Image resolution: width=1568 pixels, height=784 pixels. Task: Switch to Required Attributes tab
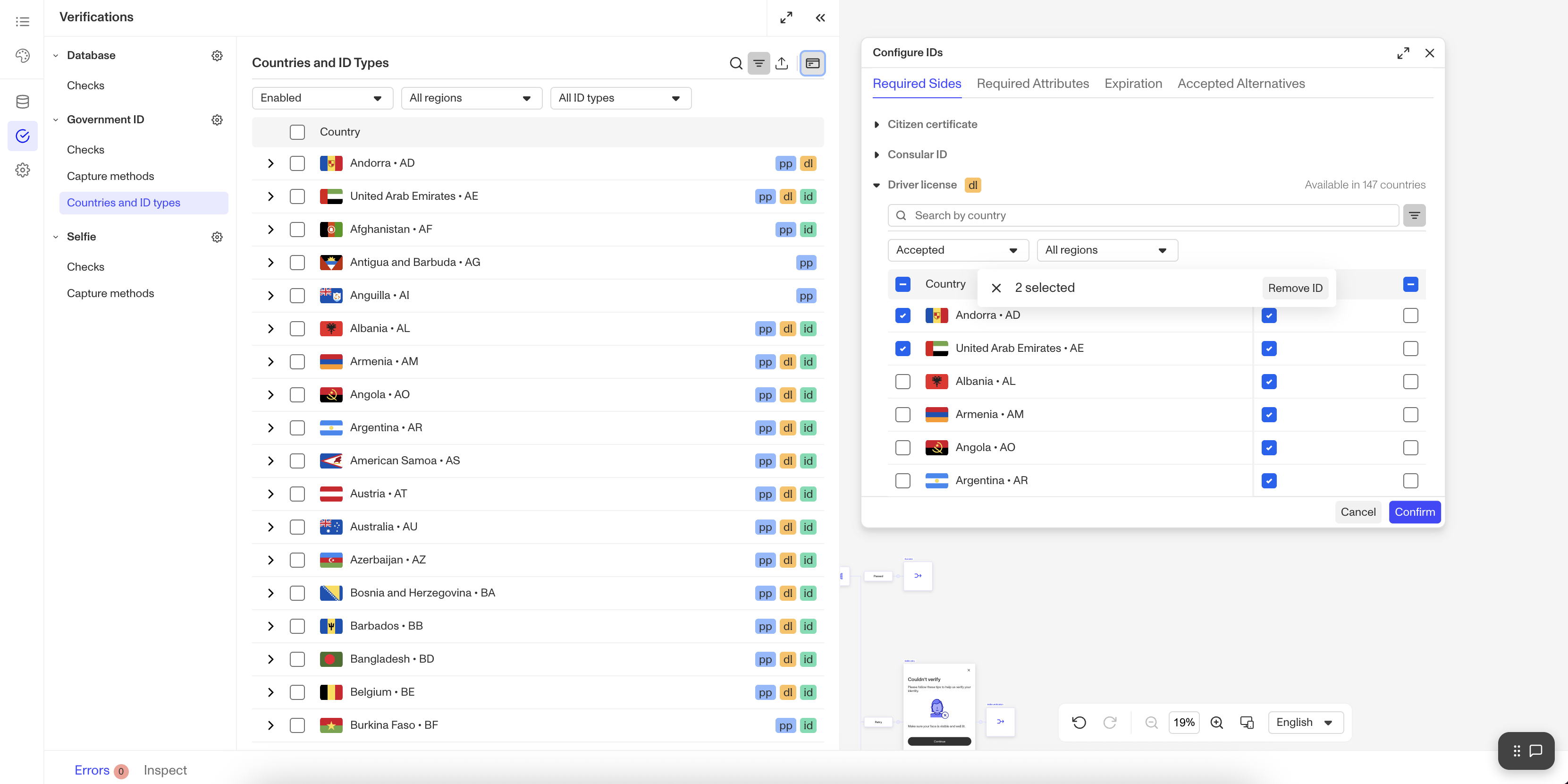[1032, 84]
